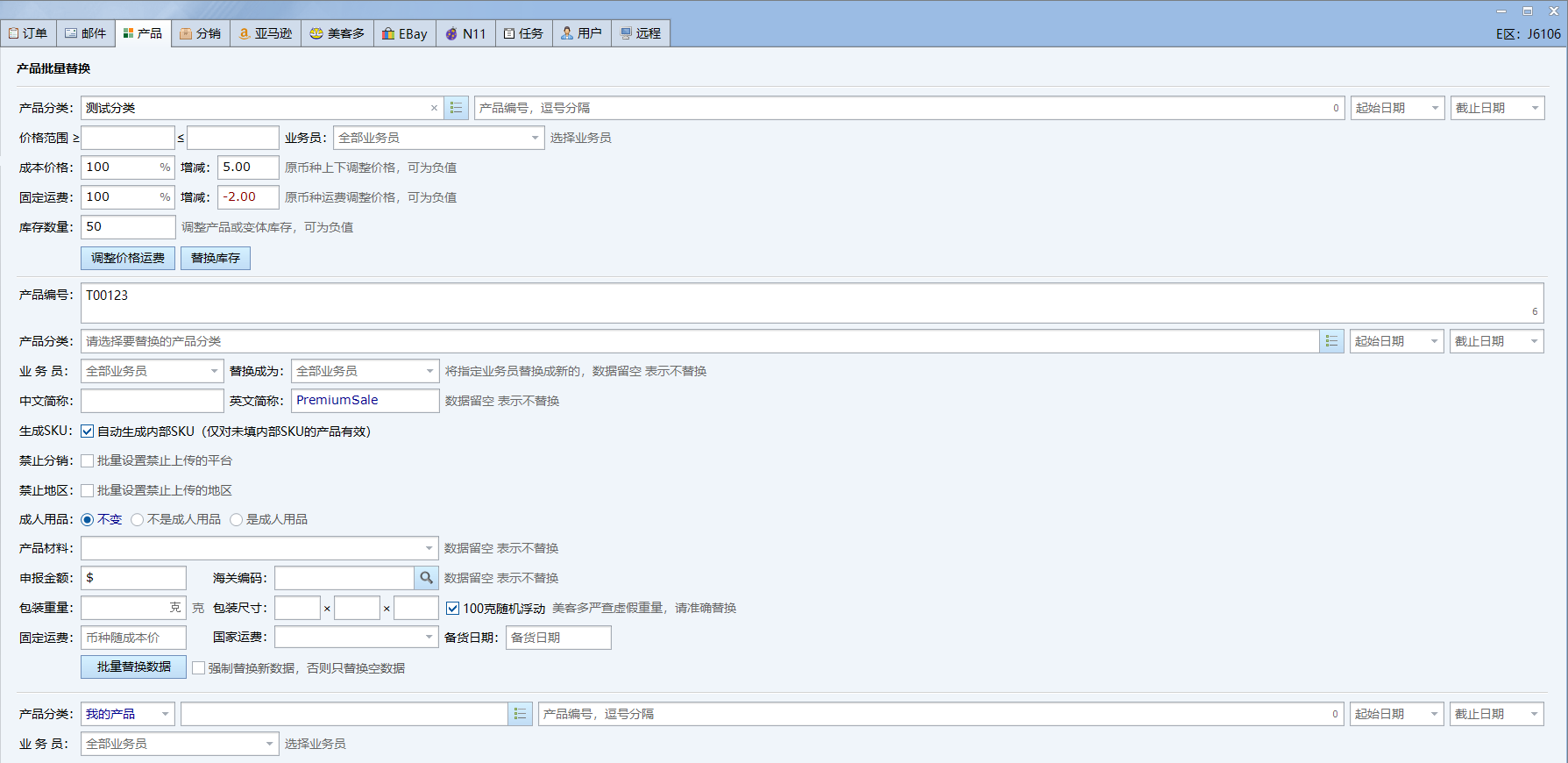The image size is (1568, 763).
Task: Open top 截止日期 date dropdown
Action: (x=1497, y=108)
